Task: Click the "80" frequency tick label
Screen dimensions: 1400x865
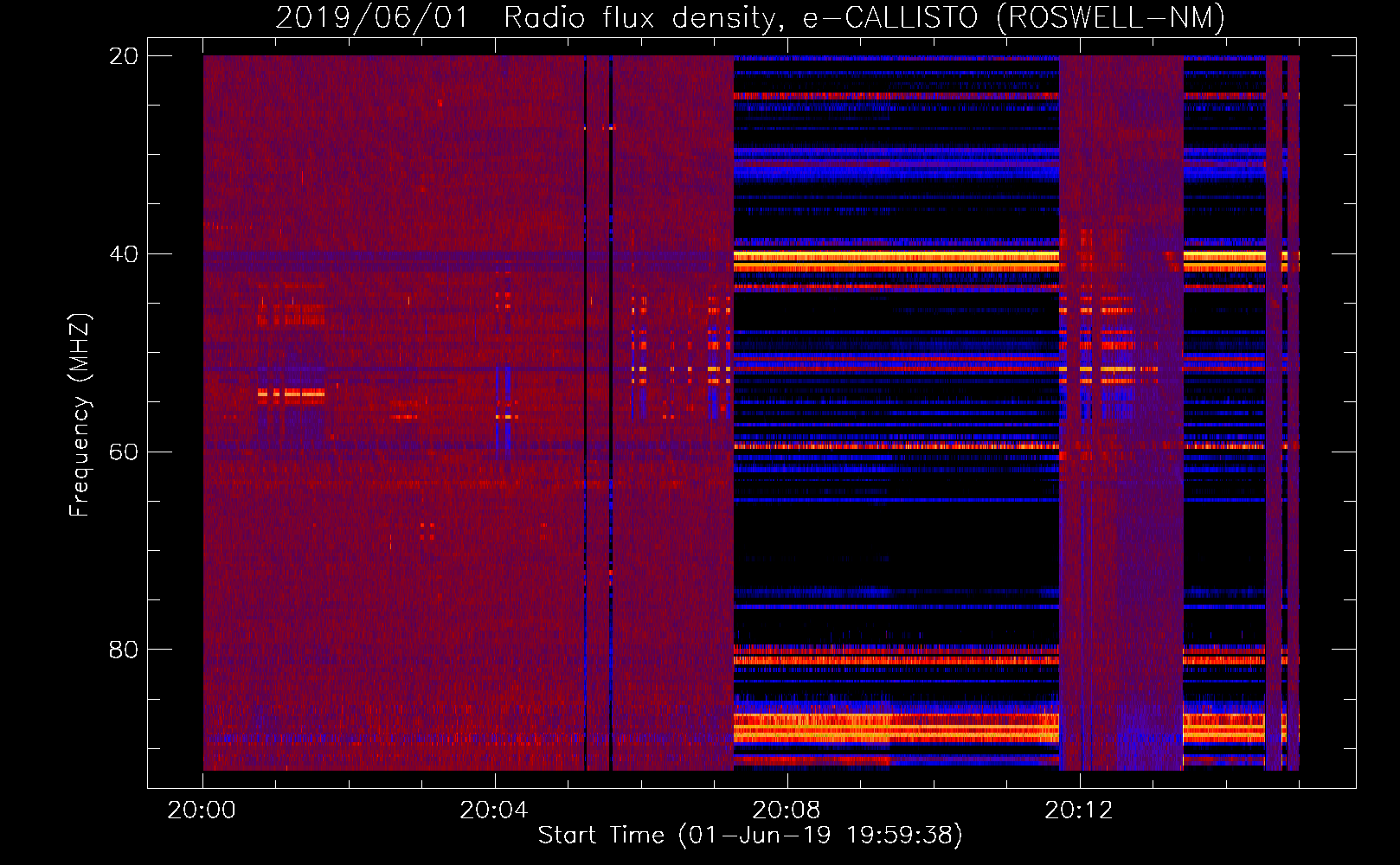Action: point(123,650)
